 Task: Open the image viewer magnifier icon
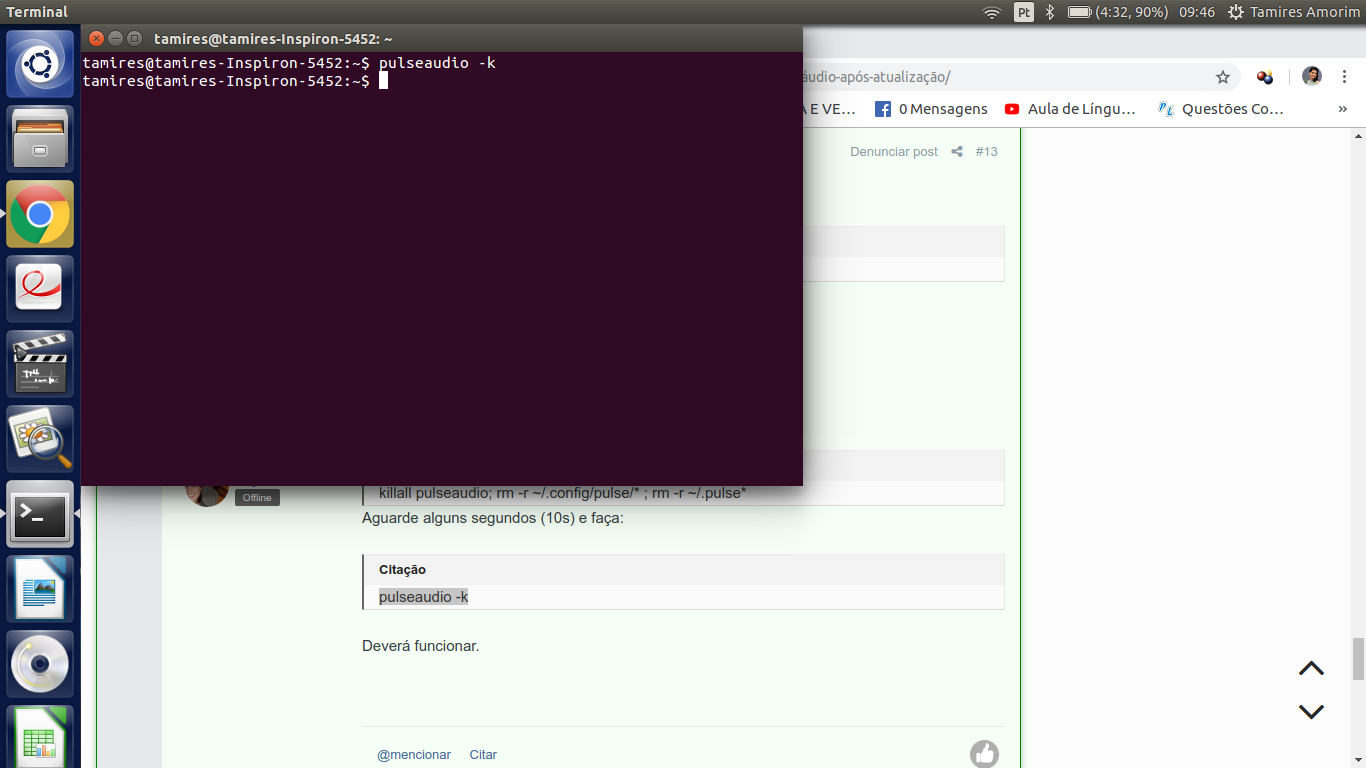click(x=40, y=439)
